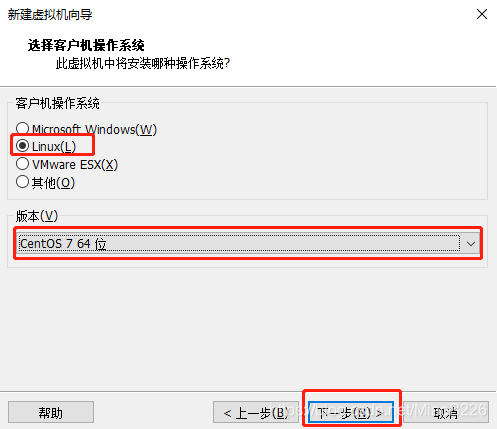This screenshot has height=429, width=497.
Task: Click the 帮助 help button
Action: [51, 412]
